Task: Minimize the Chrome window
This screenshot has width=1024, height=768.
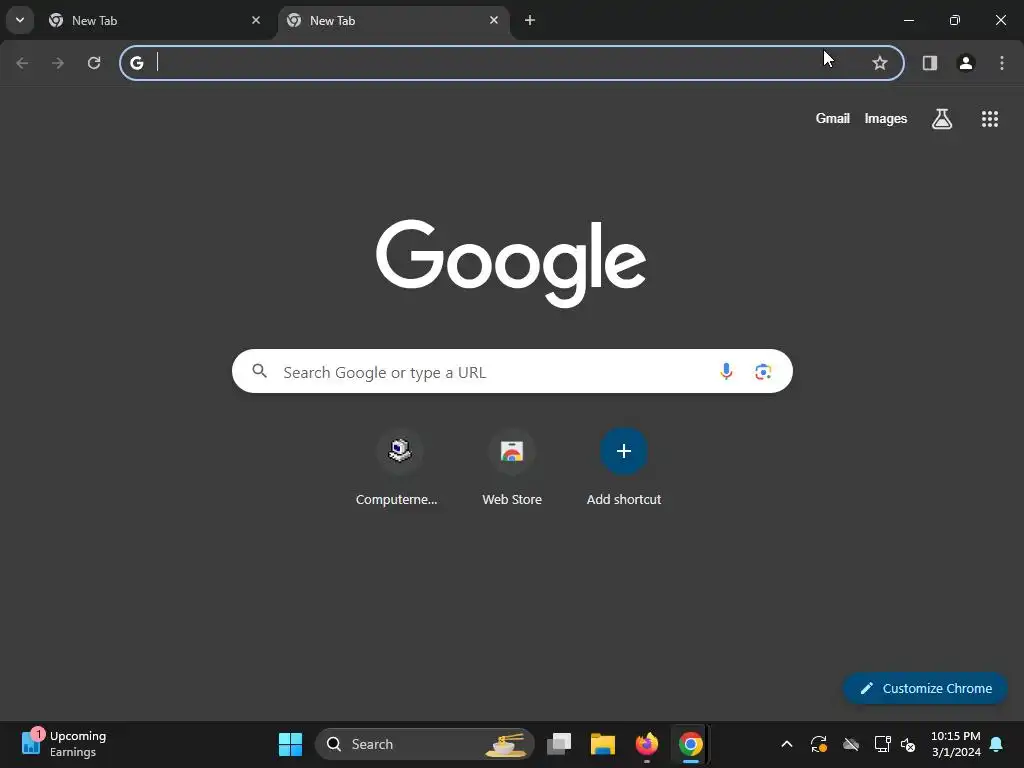Action: [908, 20]
